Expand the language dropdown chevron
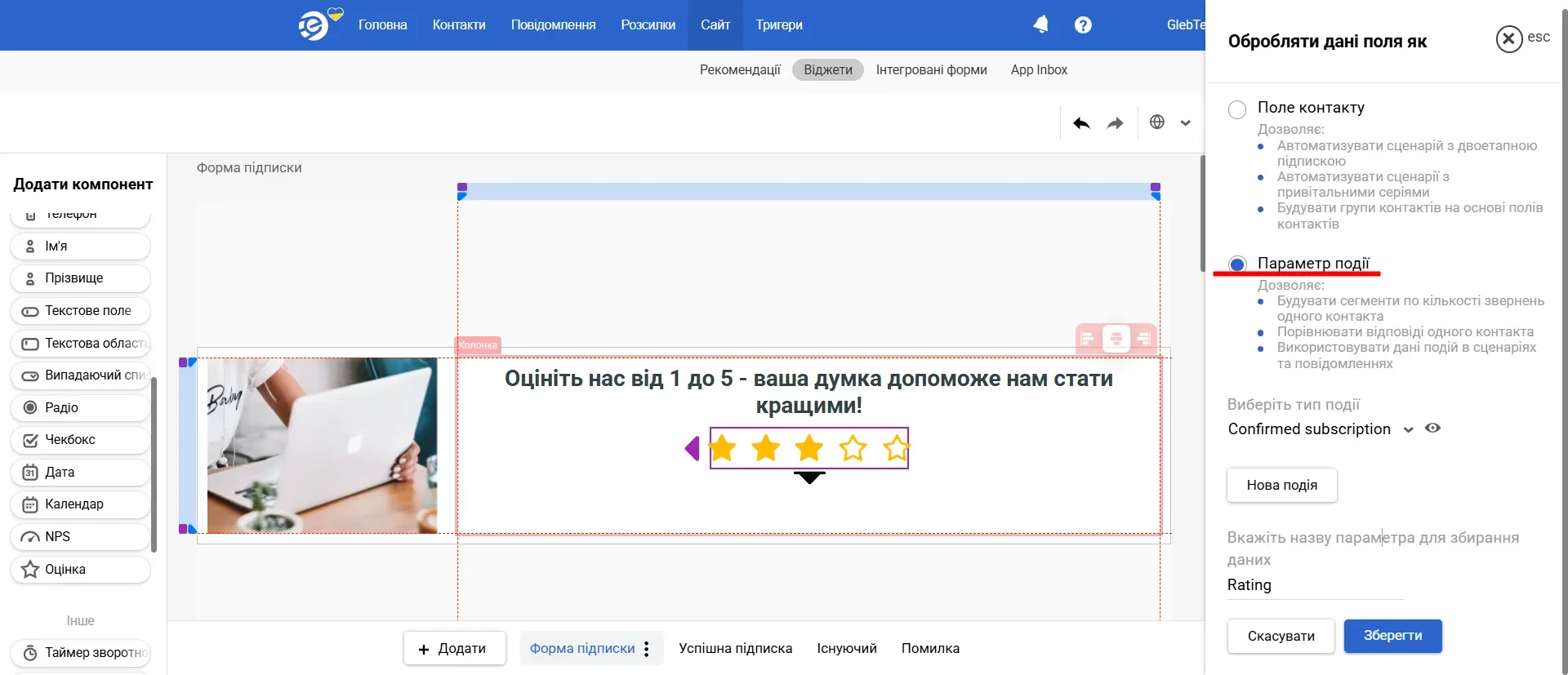The height and width of the screenshot is (675, 1568). tap(1185, 123)
